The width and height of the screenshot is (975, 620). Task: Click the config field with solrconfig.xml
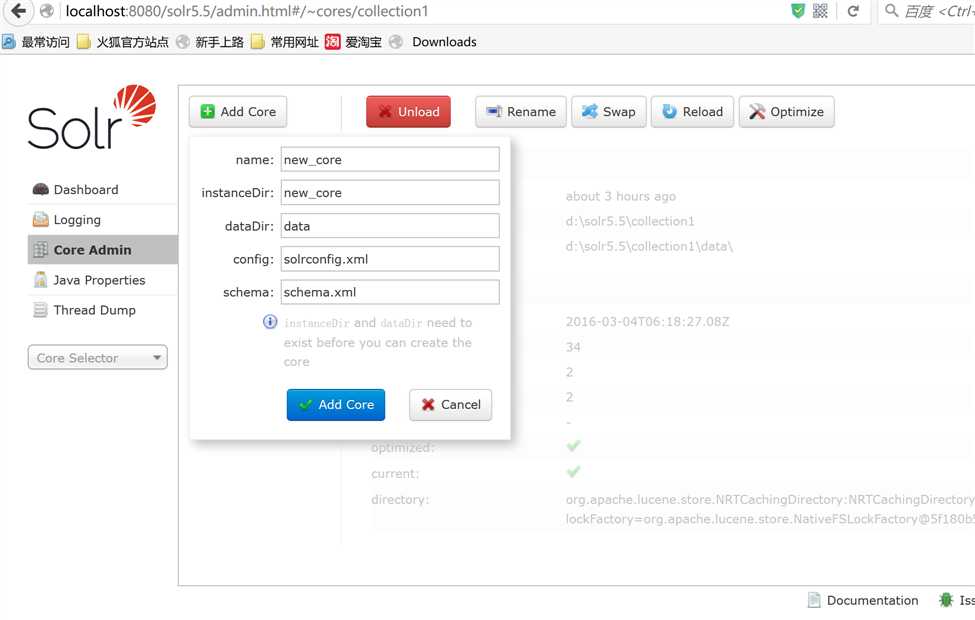(390, 259)
